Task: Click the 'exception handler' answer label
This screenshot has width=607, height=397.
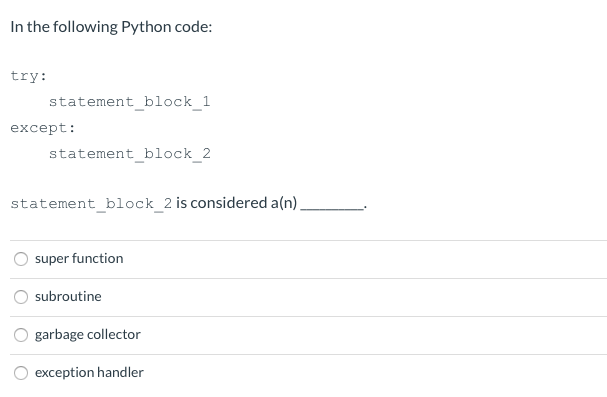Action: point(89,373)
